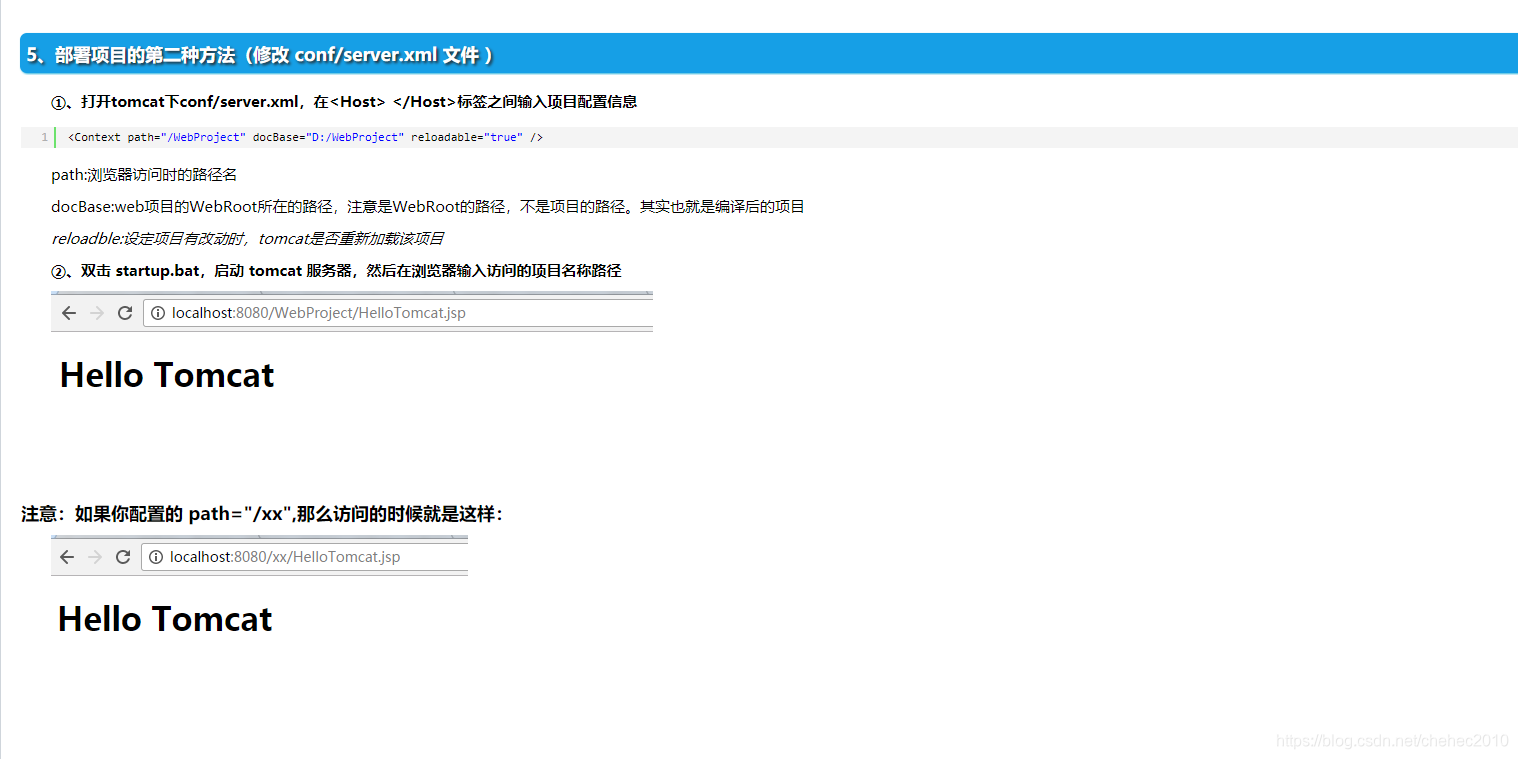Click forward arrow in /xx browser bar

[95, 557]
